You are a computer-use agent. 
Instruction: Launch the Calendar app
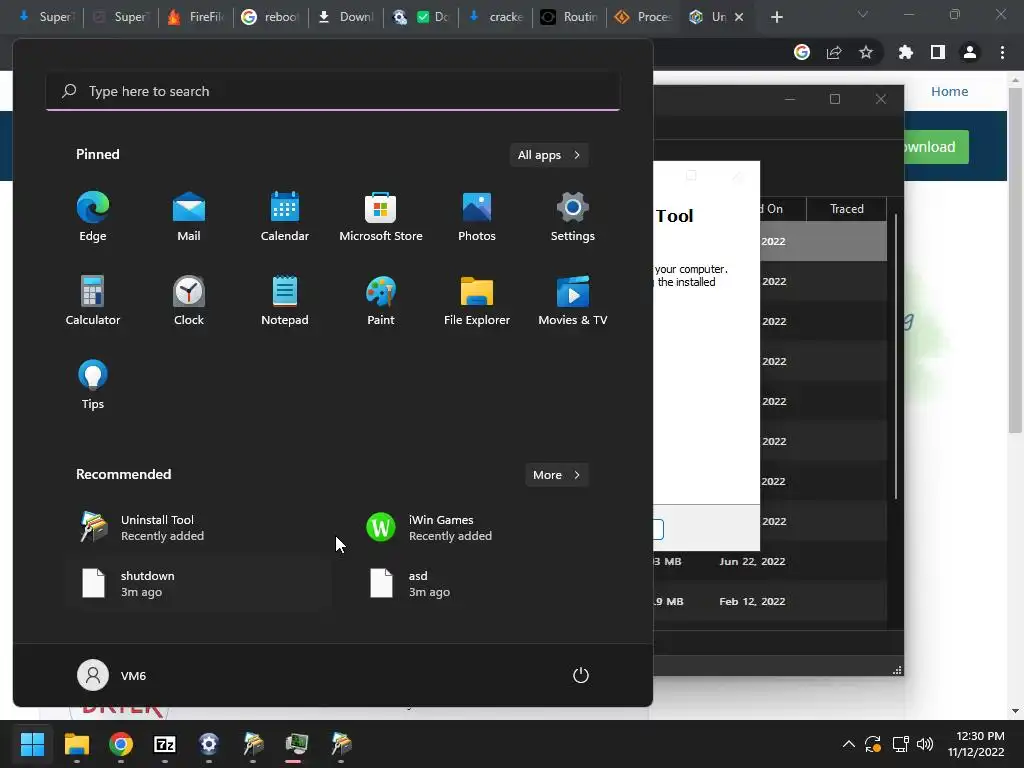pyautogui.click(x=285, y=217)
